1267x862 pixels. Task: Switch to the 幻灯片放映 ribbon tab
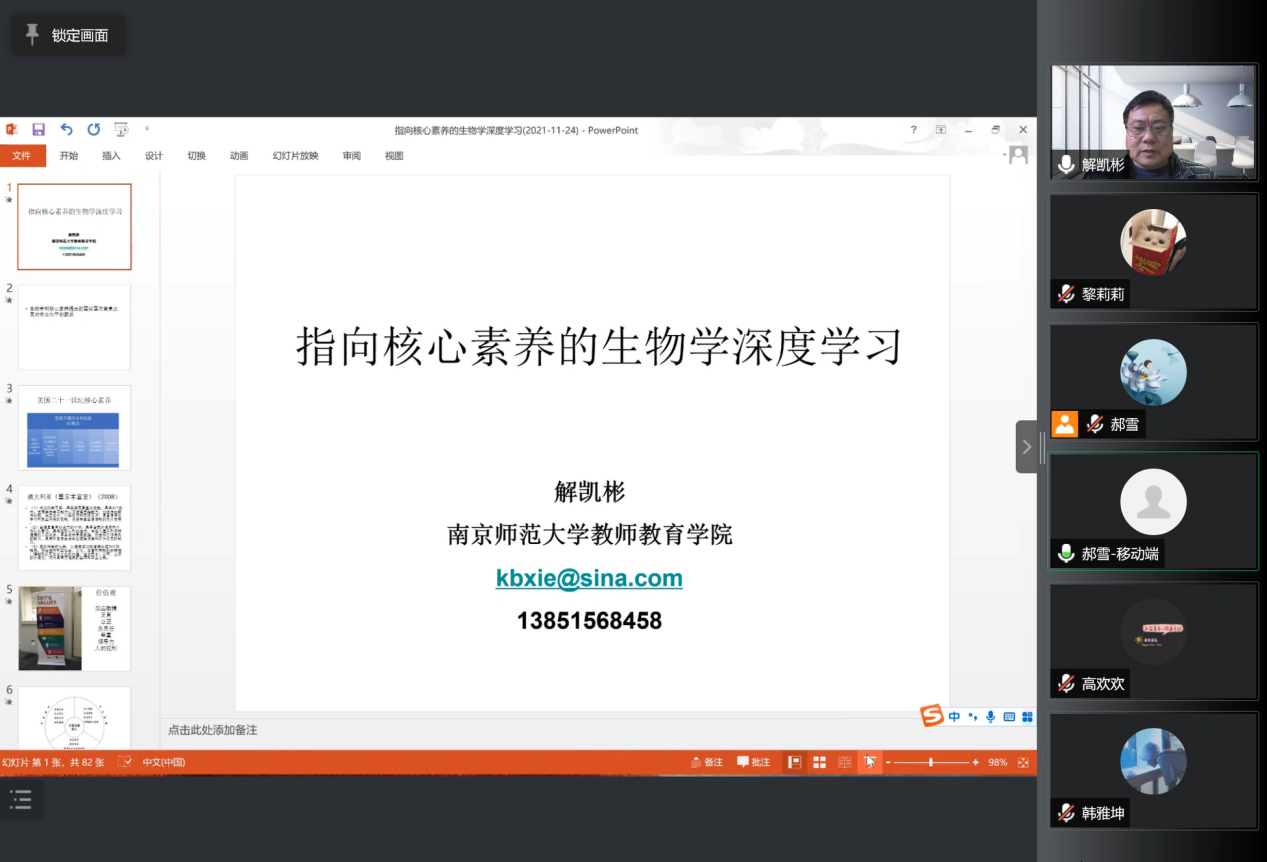click(295, 156)
